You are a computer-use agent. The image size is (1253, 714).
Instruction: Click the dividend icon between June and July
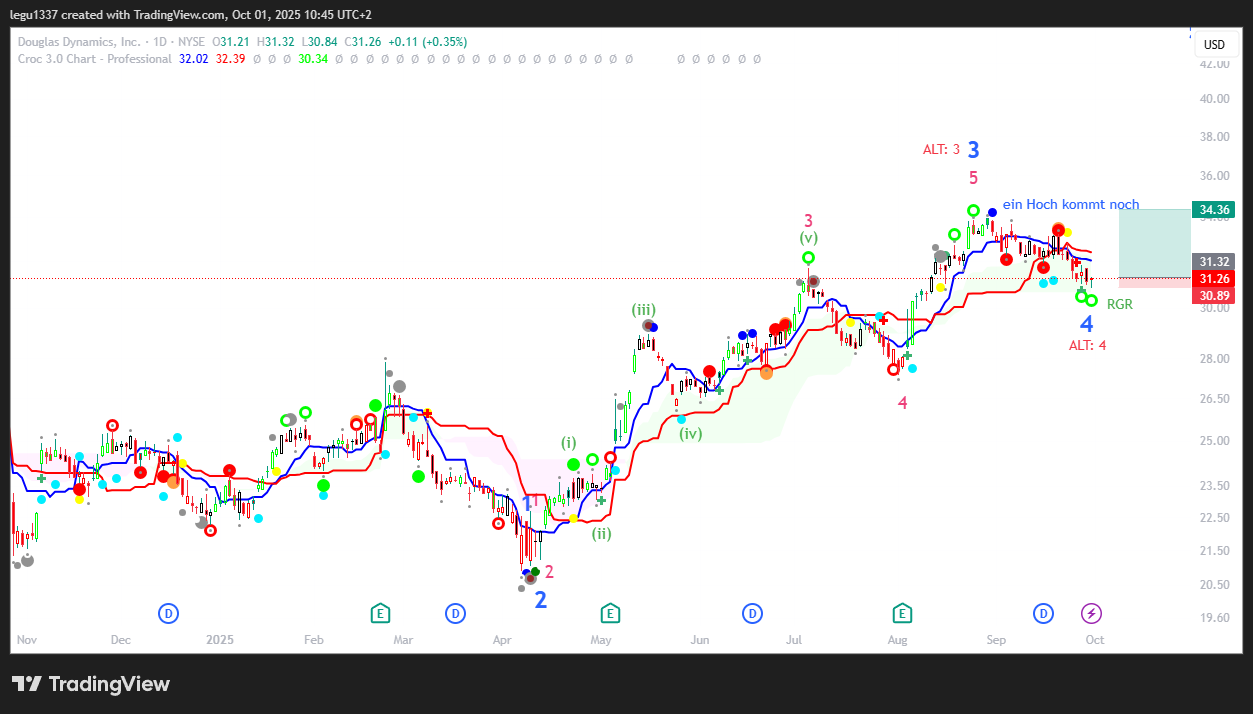click(752, 613)
